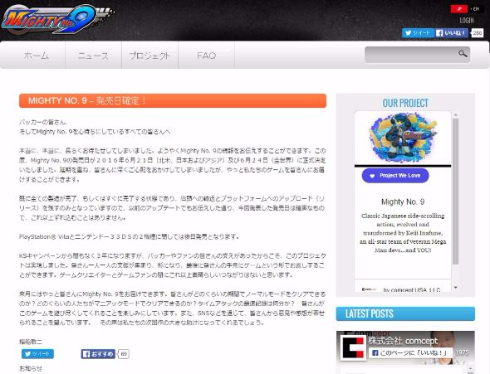Open the FAQ menu tab
This screenshot has height=374, width=490.
pos(206,55)
